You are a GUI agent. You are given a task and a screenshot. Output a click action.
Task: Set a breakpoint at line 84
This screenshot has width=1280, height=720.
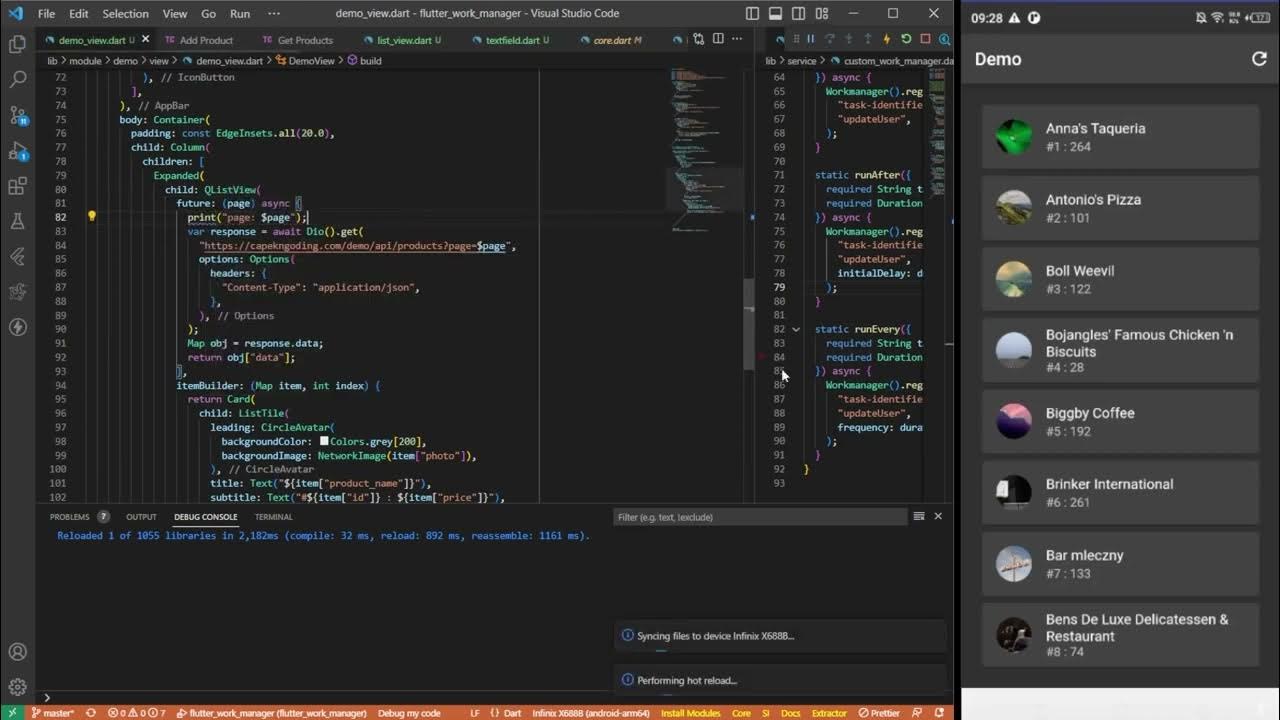coord(762,357)
